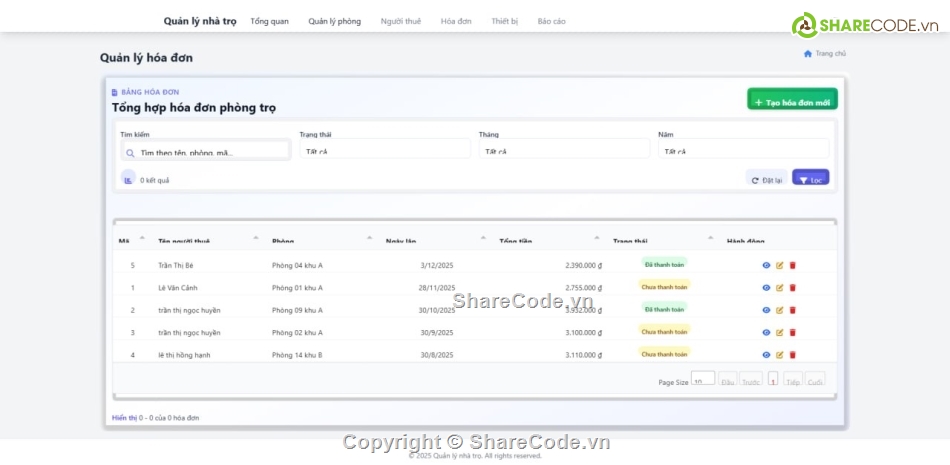This screenshot has width=950, height=465.
Task: Go to Người thuê menu
Action: (400, 21)
